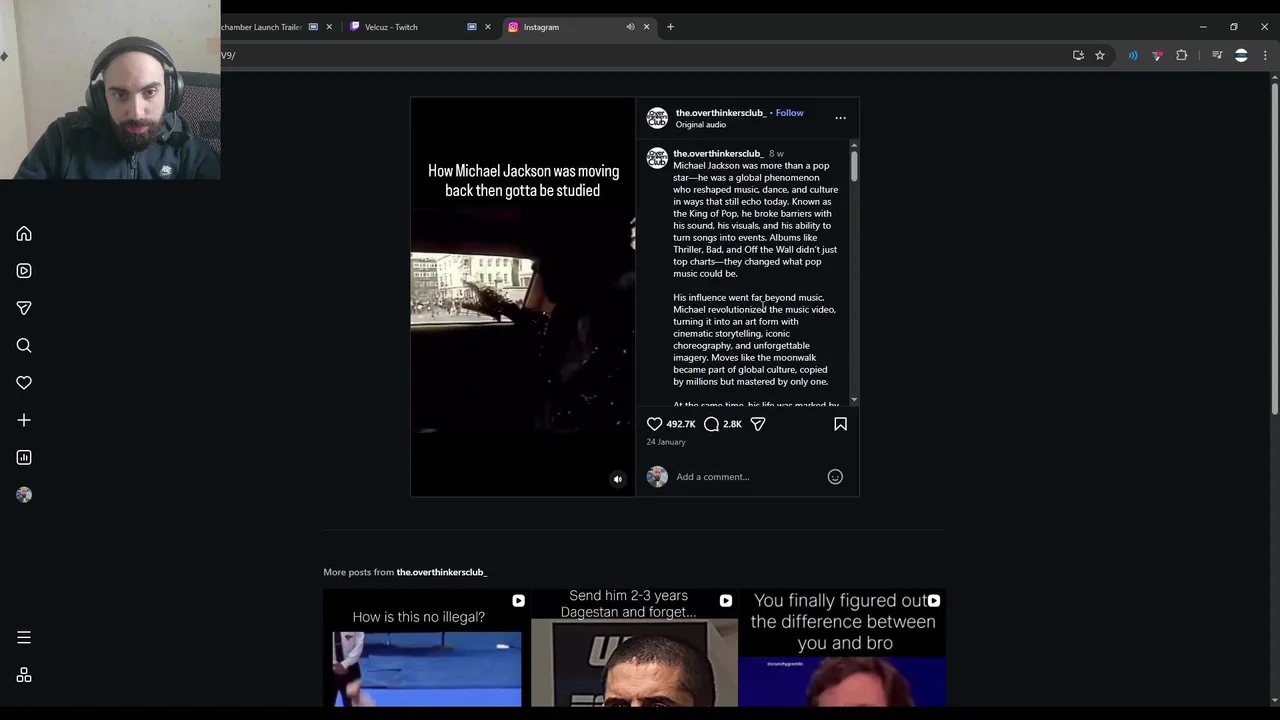Select the Instagram browser tab
Screen dimensions: 1280x720
[580, 27]
